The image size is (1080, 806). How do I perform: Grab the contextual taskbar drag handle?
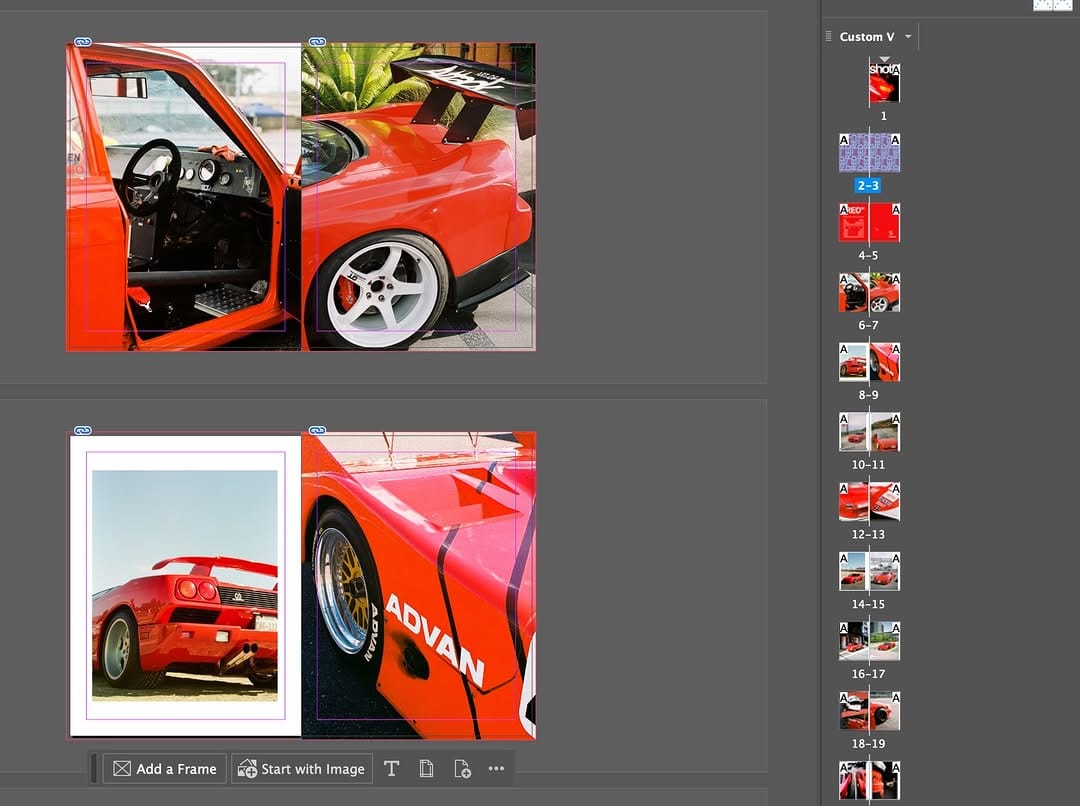click(94, 769)
